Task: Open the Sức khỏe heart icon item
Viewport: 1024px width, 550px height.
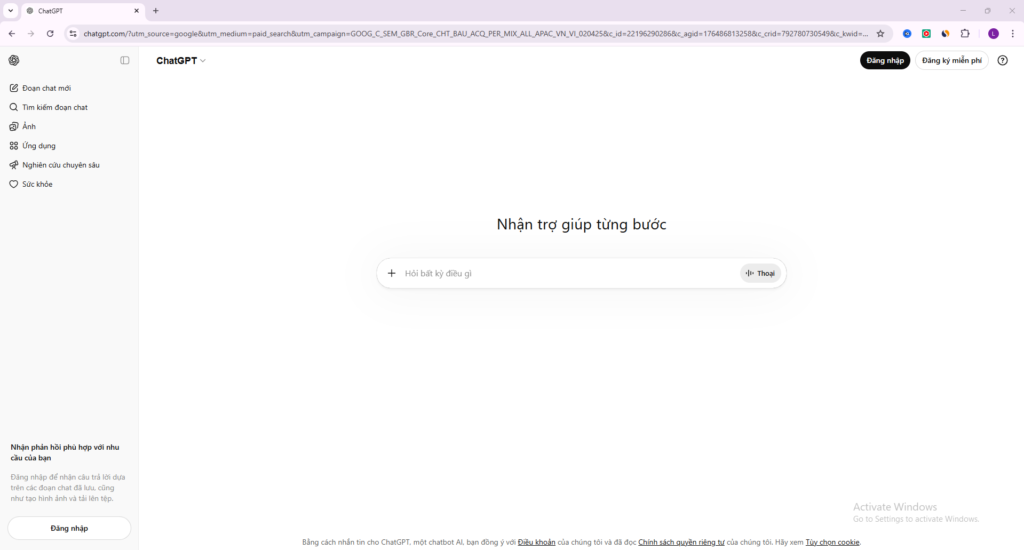Action: (14, 184)
